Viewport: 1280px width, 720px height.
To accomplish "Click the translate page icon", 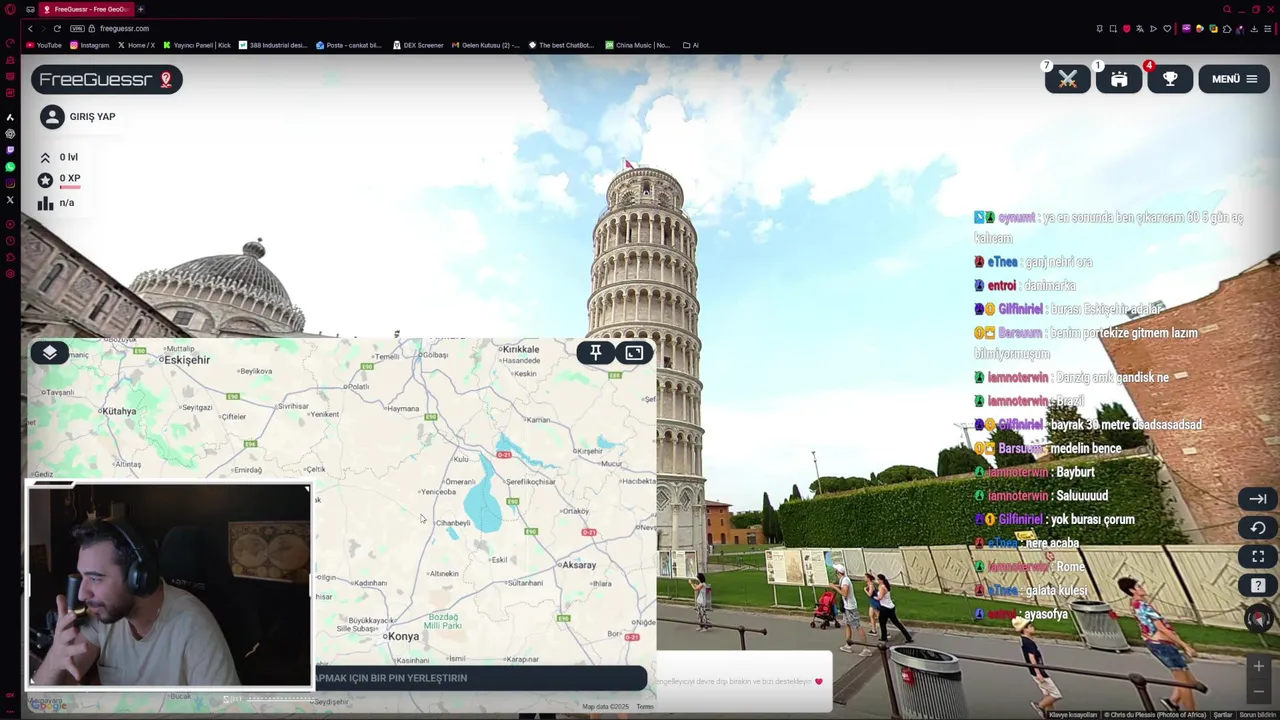I will (1140, 28).
